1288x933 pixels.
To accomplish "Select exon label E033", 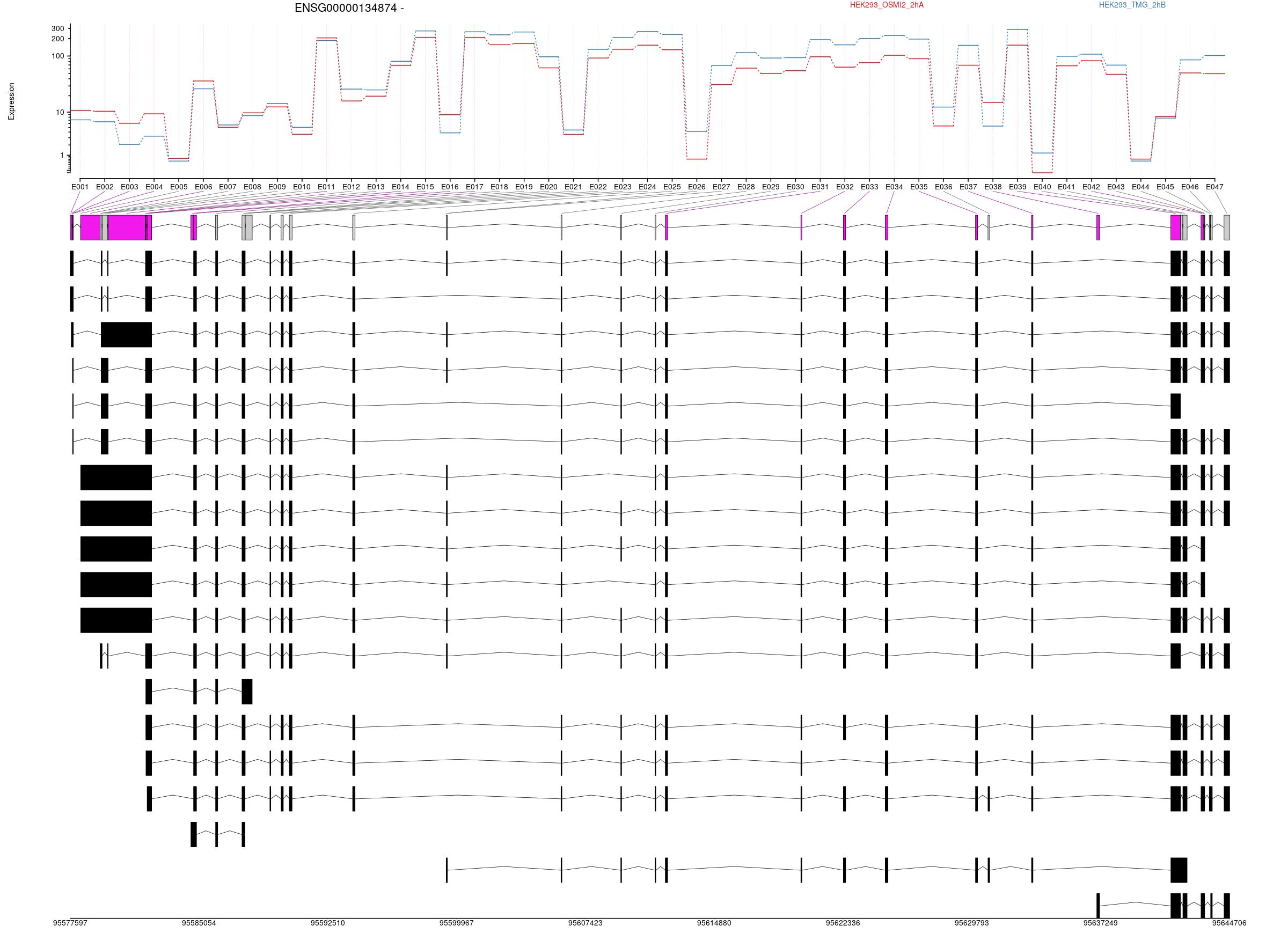I will click(869, 187).
